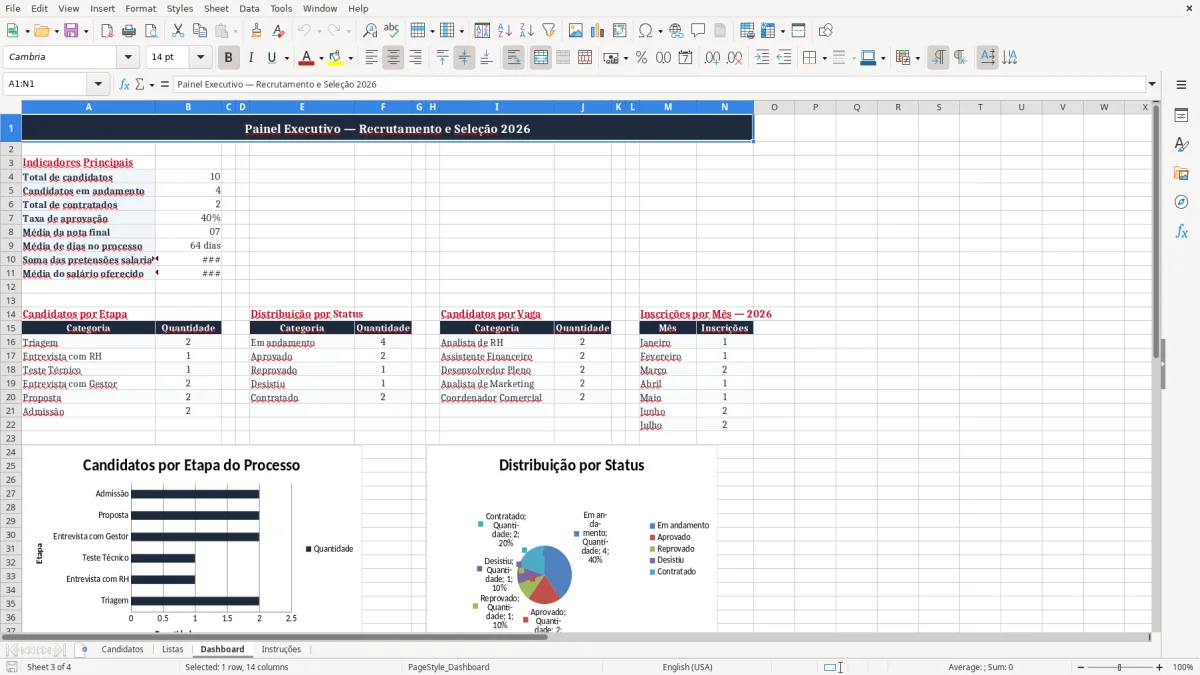Open sidebar Gallery panel icon

pyautogui.click(x=1181, y=174)
